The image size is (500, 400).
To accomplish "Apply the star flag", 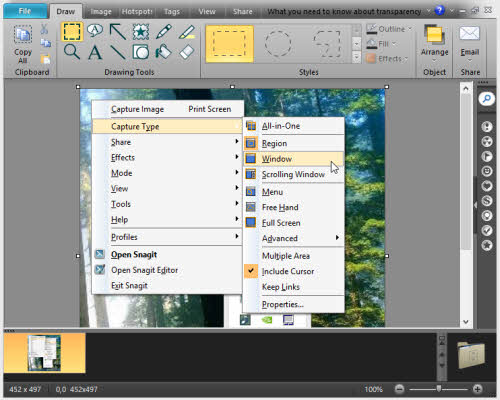I will pyautogui.click(x=487, y=246).
